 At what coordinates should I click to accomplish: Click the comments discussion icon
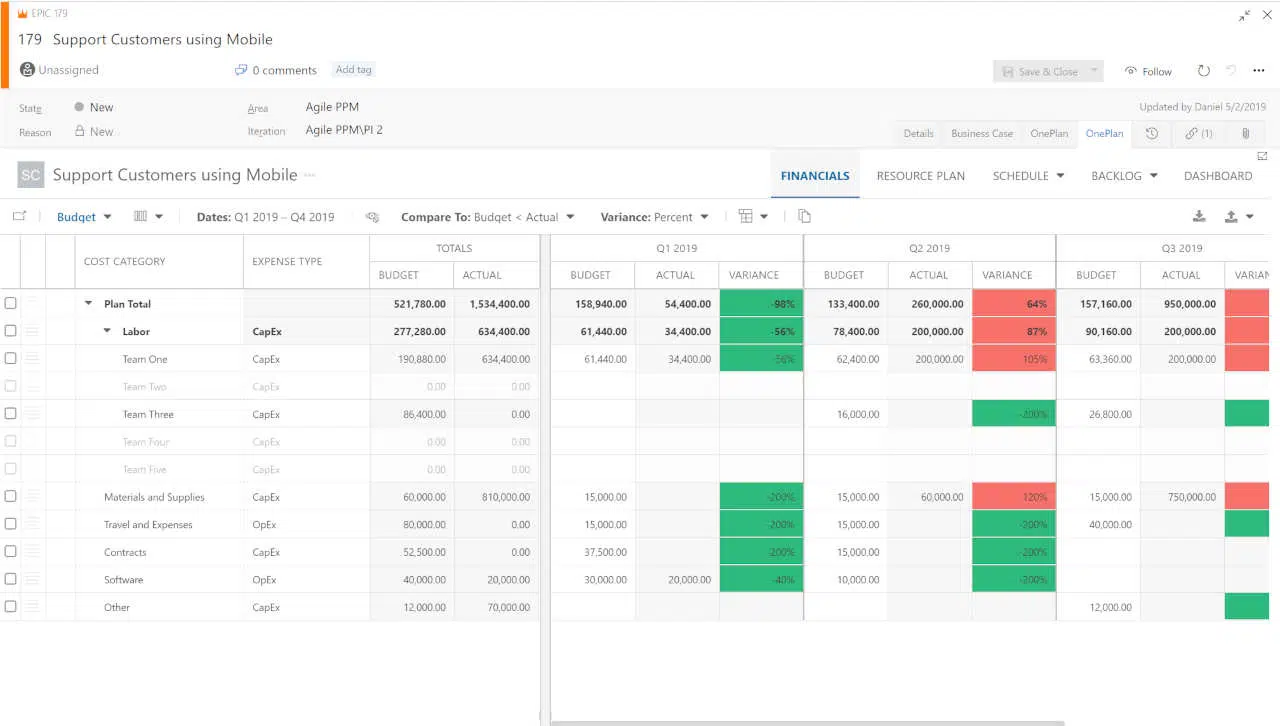click(240, 70)
